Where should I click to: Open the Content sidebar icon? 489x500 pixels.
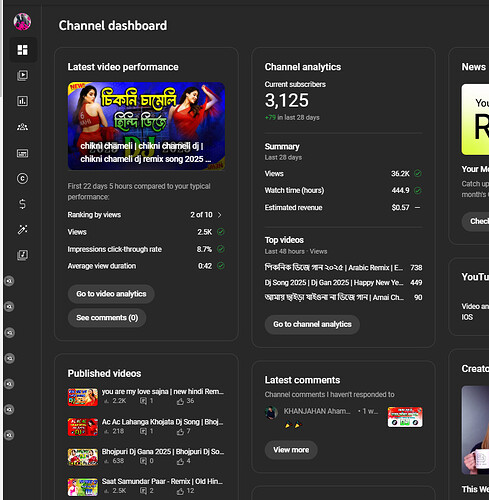pyautogui.click(x=22, y=75)
